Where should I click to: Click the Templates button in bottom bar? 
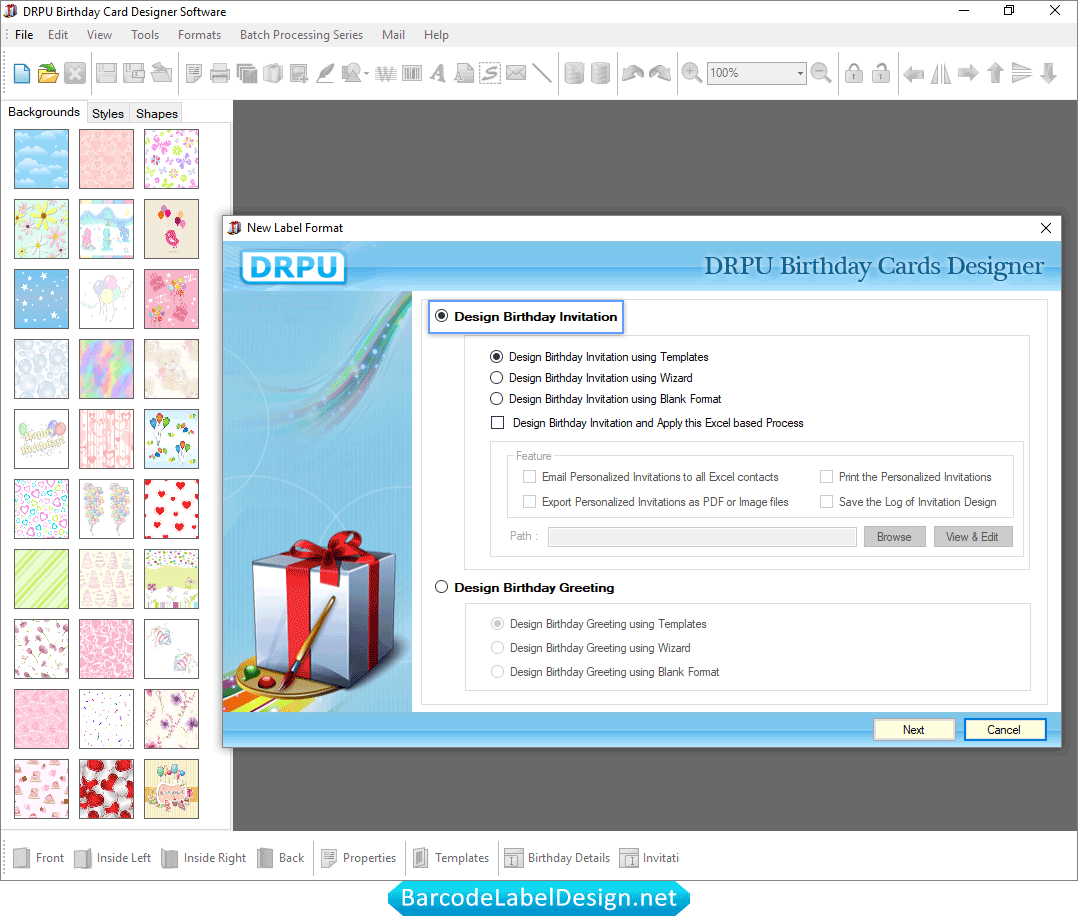[451, 858]
